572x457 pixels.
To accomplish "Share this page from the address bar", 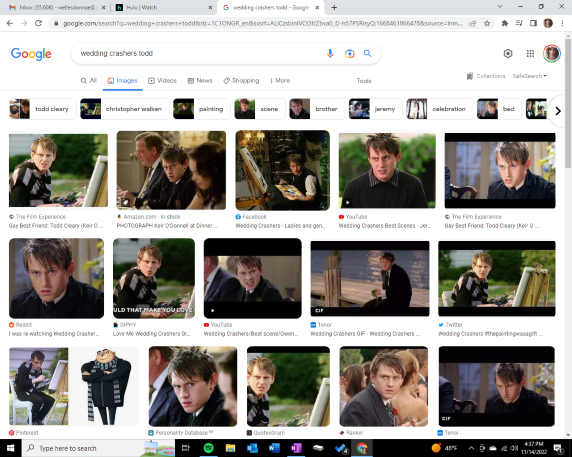I will point(473,23).
